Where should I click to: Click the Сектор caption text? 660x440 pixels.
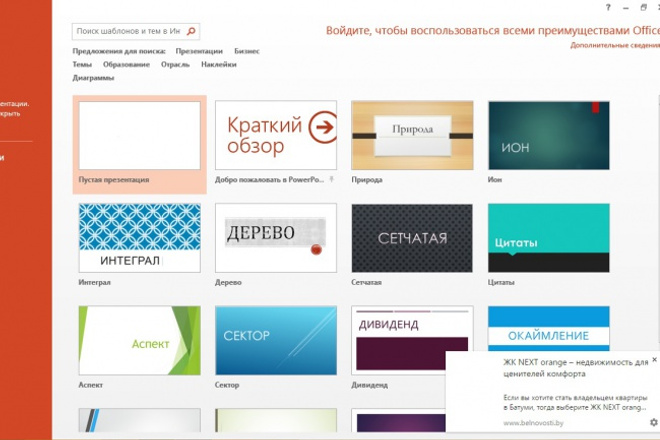pos(227,385)
